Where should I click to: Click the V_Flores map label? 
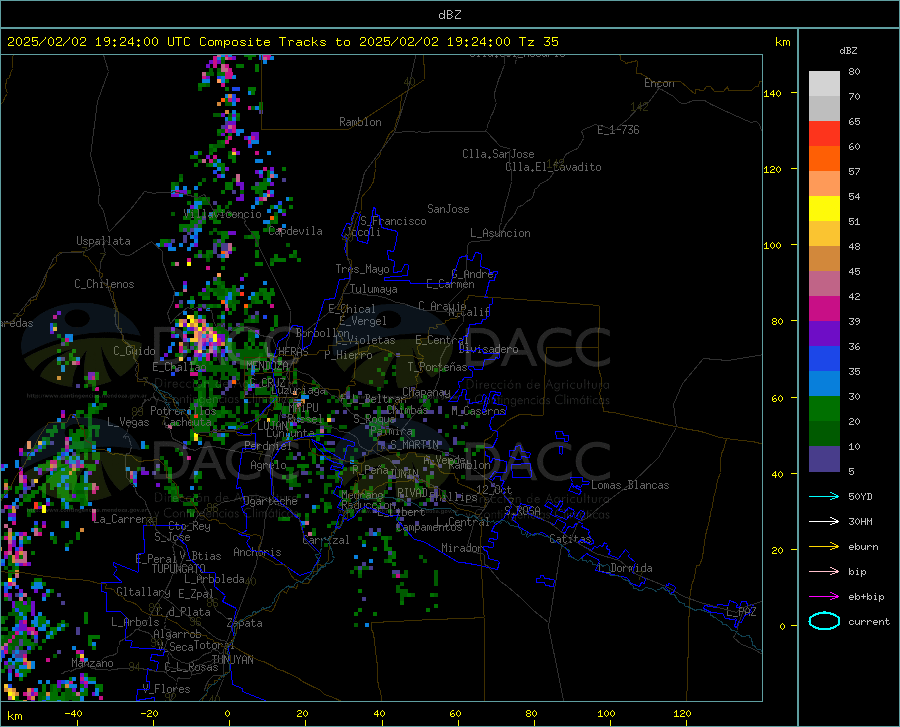point(166,689)
